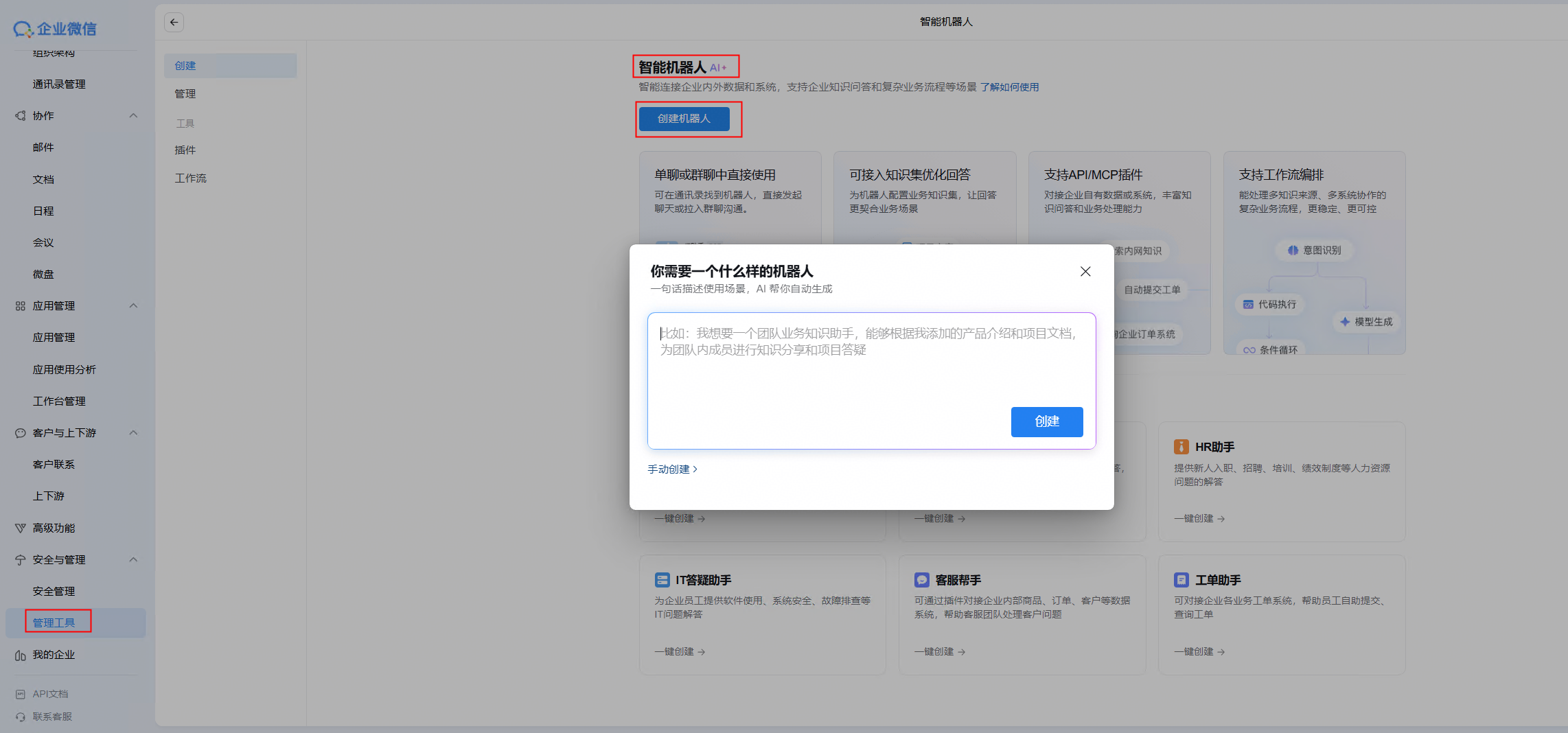Click the 条件循环 loop icon
The image size is (1568, 733).
click(1249, 350)
